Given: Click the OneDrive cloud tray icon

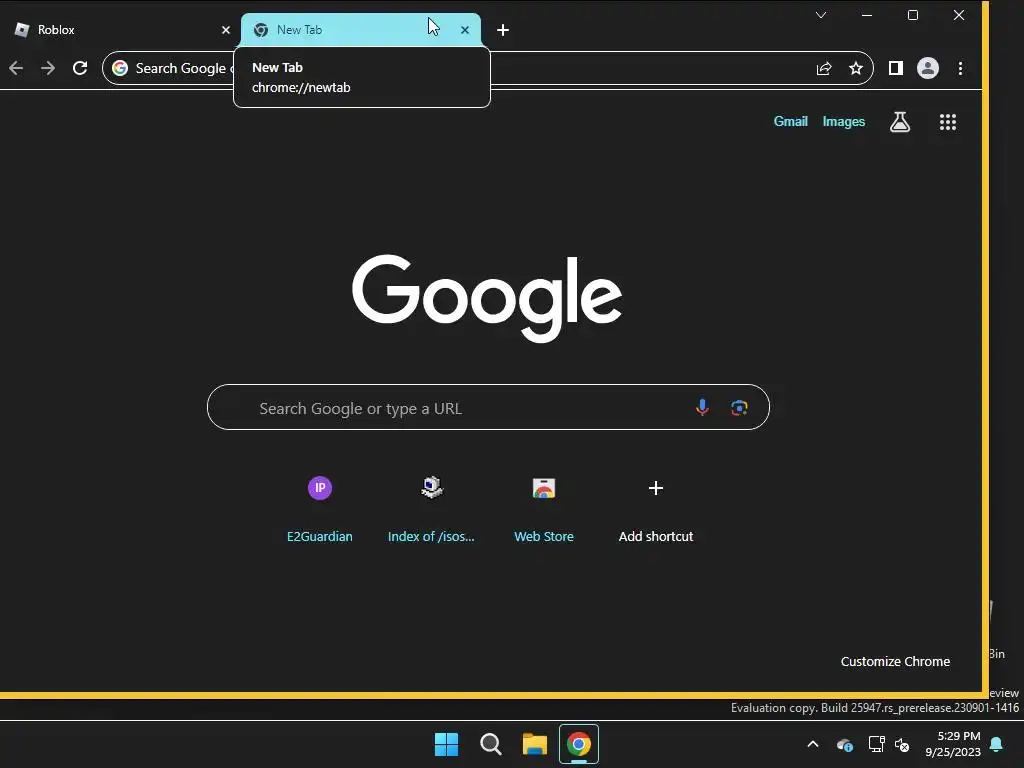Looking at the screenshot, I should pos(844,744).
